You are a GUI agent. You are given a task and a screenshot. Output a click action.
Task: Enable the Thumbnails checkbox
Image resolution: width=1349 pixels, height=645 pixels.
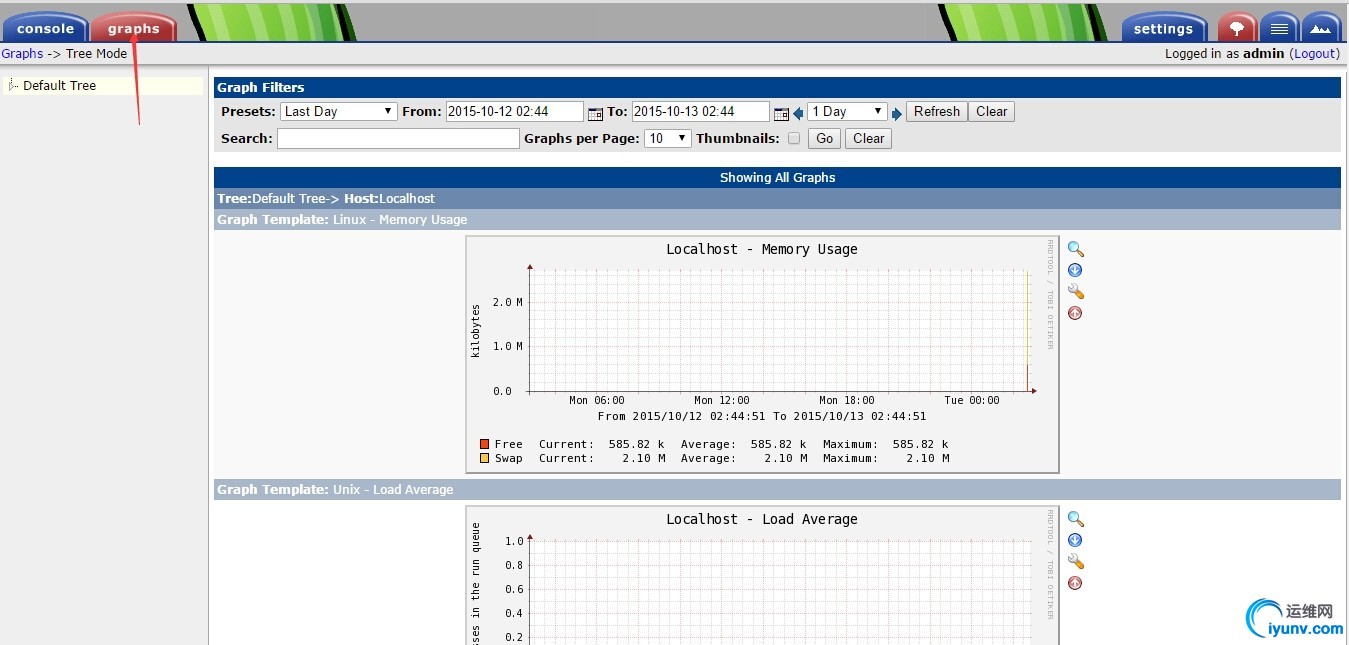tap(794, 139)
